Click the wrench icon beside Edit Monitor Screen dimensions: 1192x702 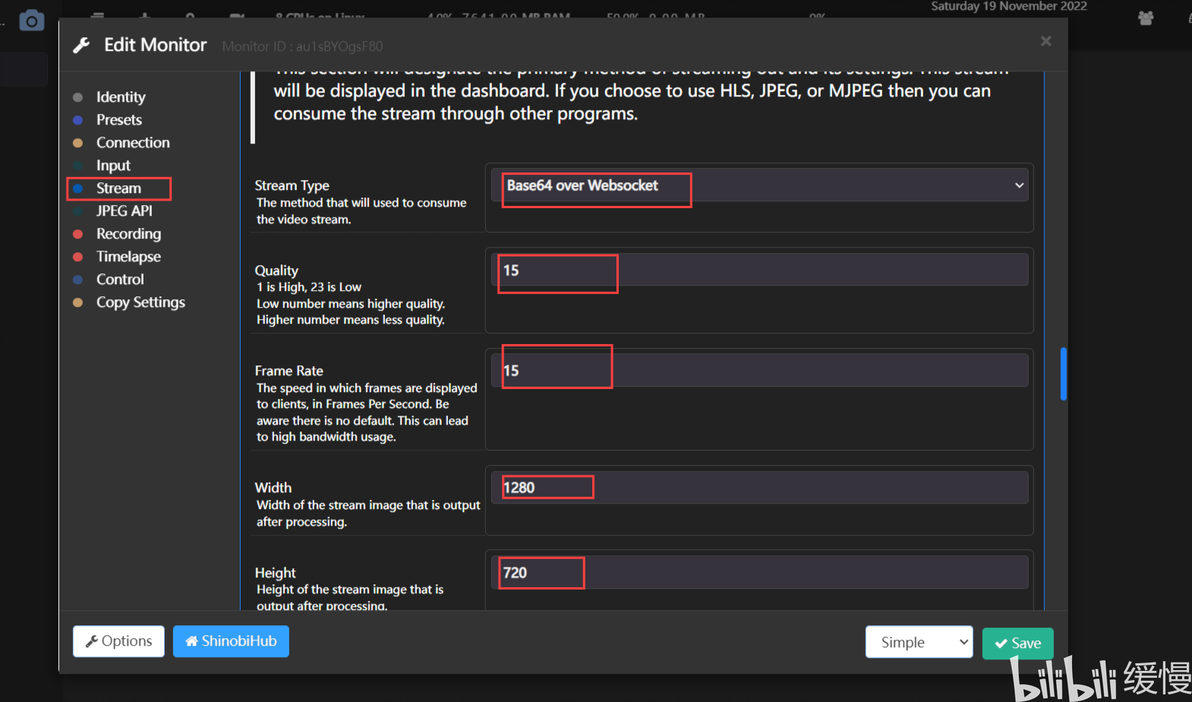pos(82,45)
